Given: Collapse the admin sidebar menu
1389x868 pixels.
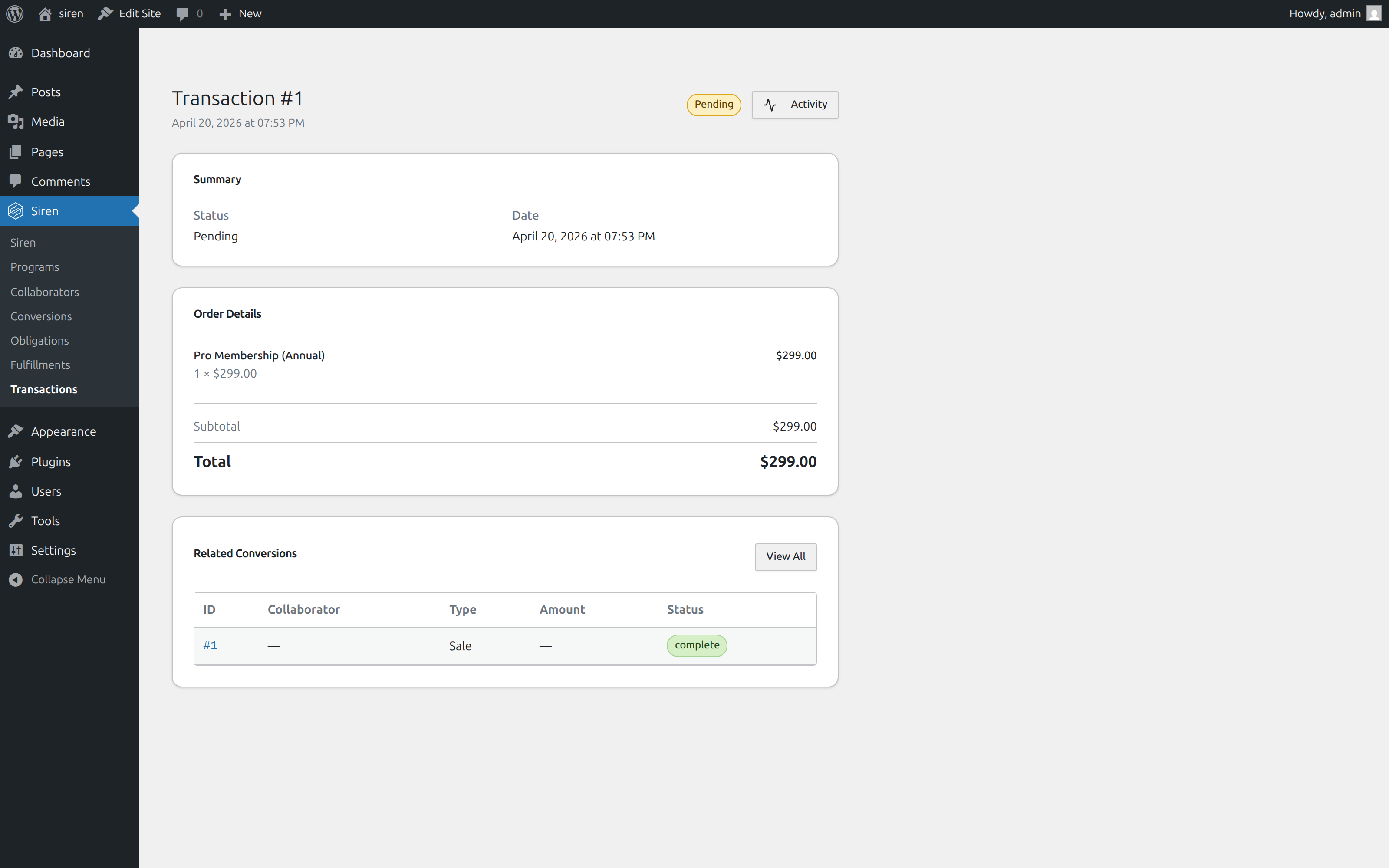Looking at the screenshot, I should 16,579.
